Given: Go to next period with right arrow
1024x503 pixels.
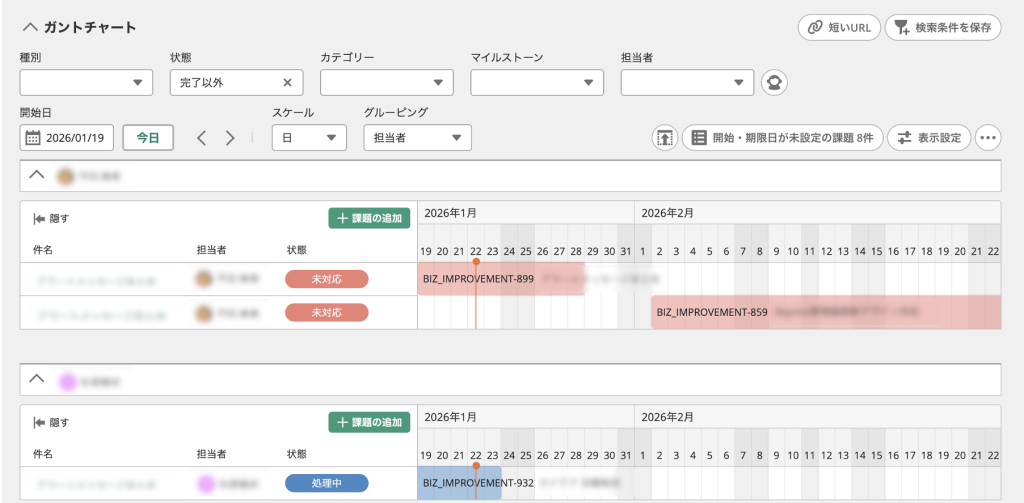Looking at the screenshot, I should click(x=230, y=138).
